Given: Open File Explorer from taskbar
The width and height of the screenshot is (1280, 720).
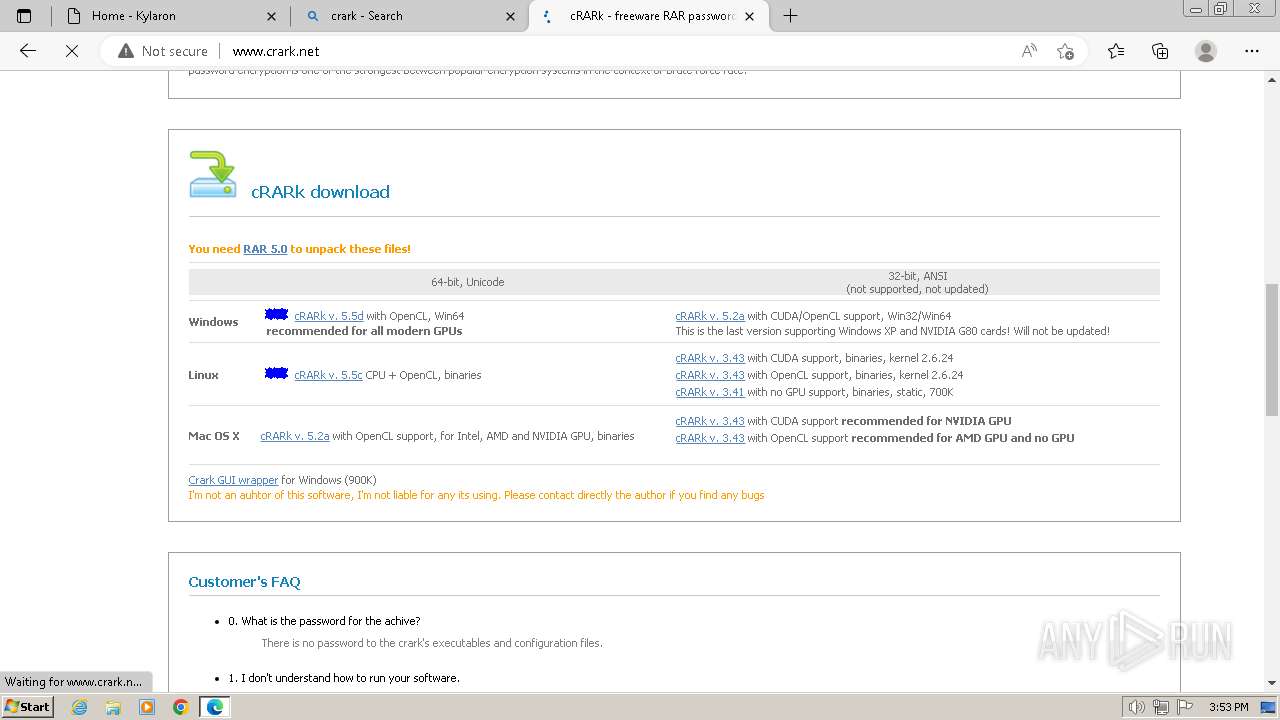Looking at the screenshot, I should point(113,707).
